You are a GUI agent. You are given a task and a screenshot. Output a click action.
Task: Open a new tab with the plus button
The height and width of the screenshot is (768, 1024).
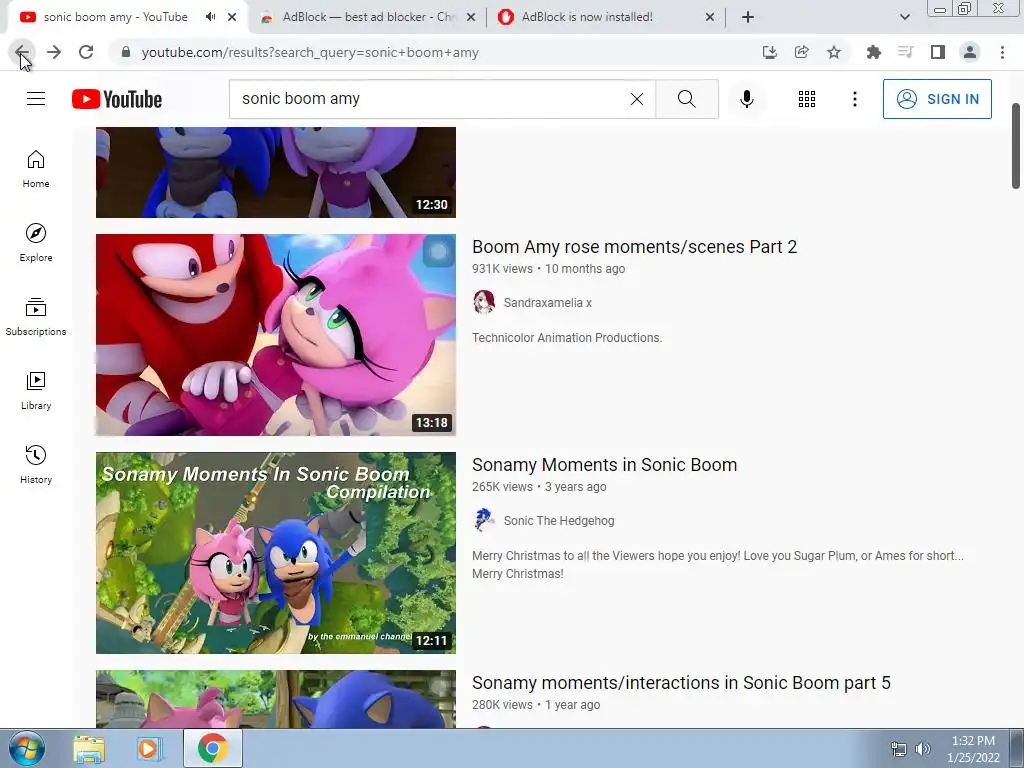748,17
